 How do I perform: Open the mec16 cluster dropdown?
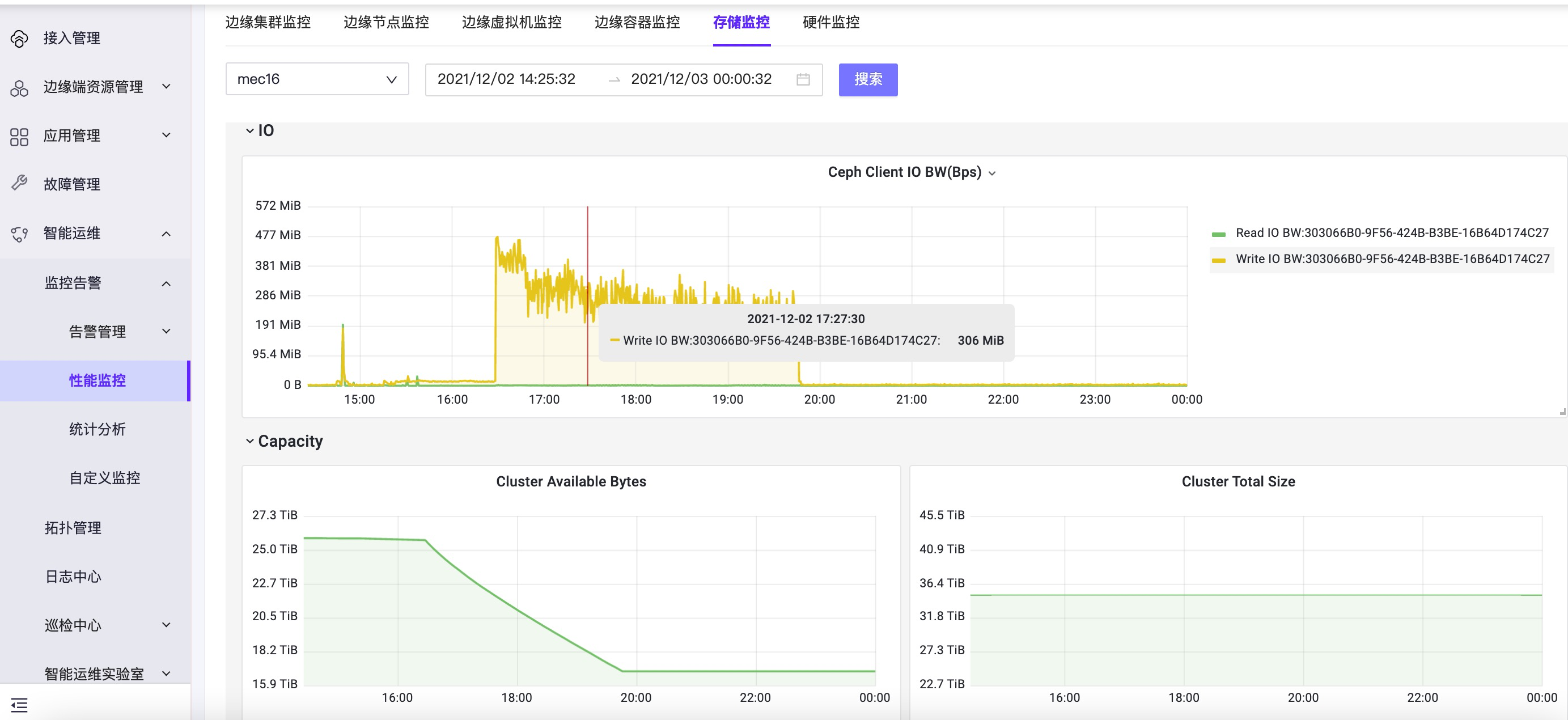tap(316, 79)
